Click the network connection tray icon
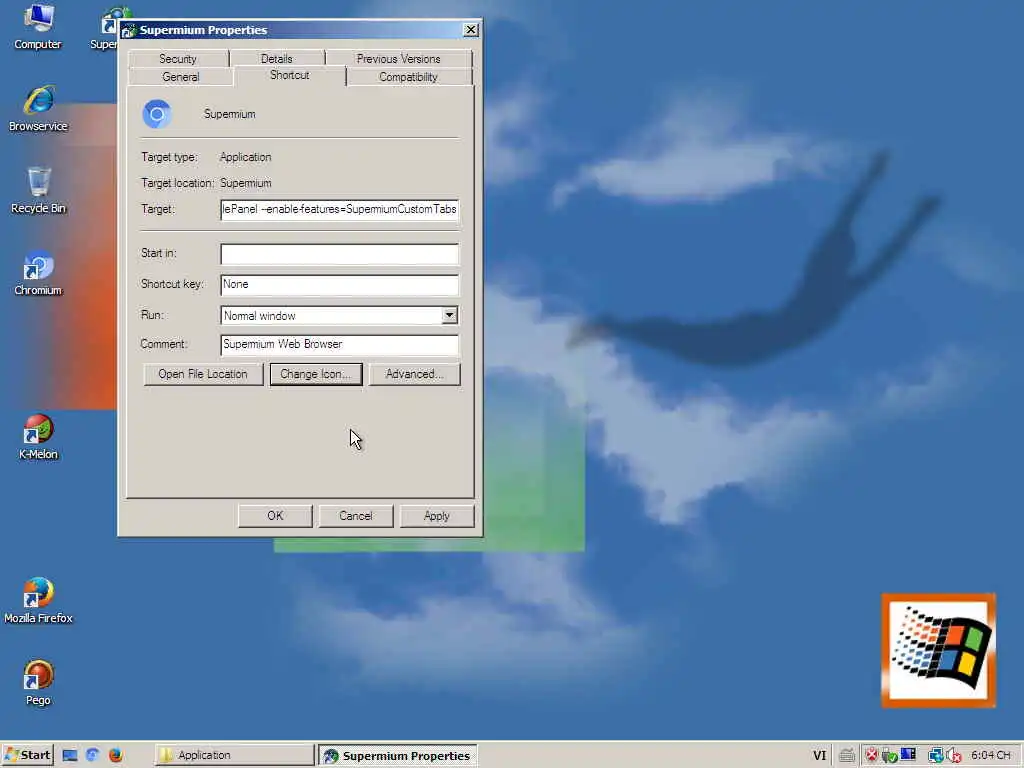 935,755
